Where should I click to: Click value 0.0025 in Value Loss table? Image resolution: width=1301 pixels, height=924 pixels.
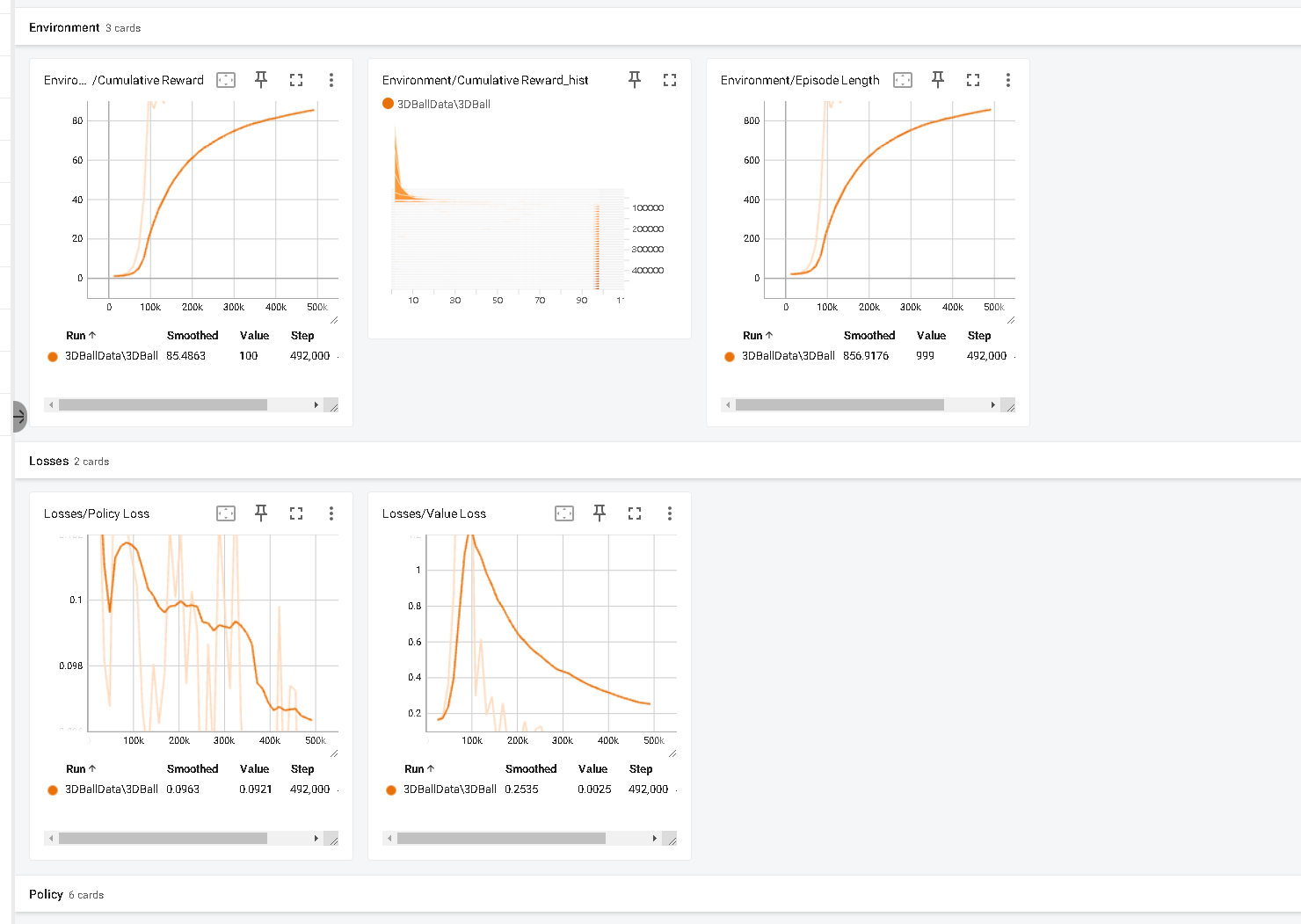point(594,789)
